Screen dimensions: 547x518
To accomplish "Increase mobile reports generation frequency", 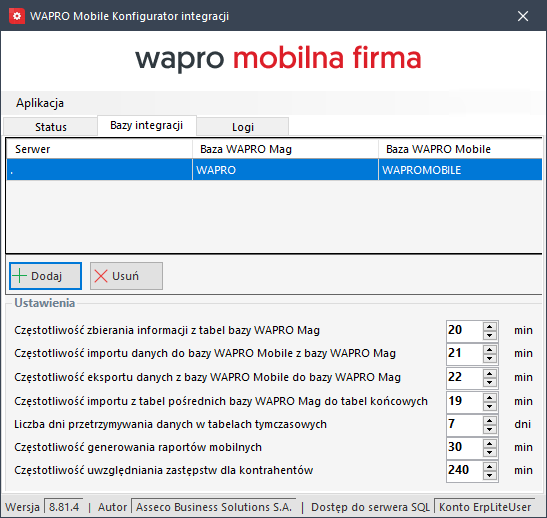I will tap(490, 444).
